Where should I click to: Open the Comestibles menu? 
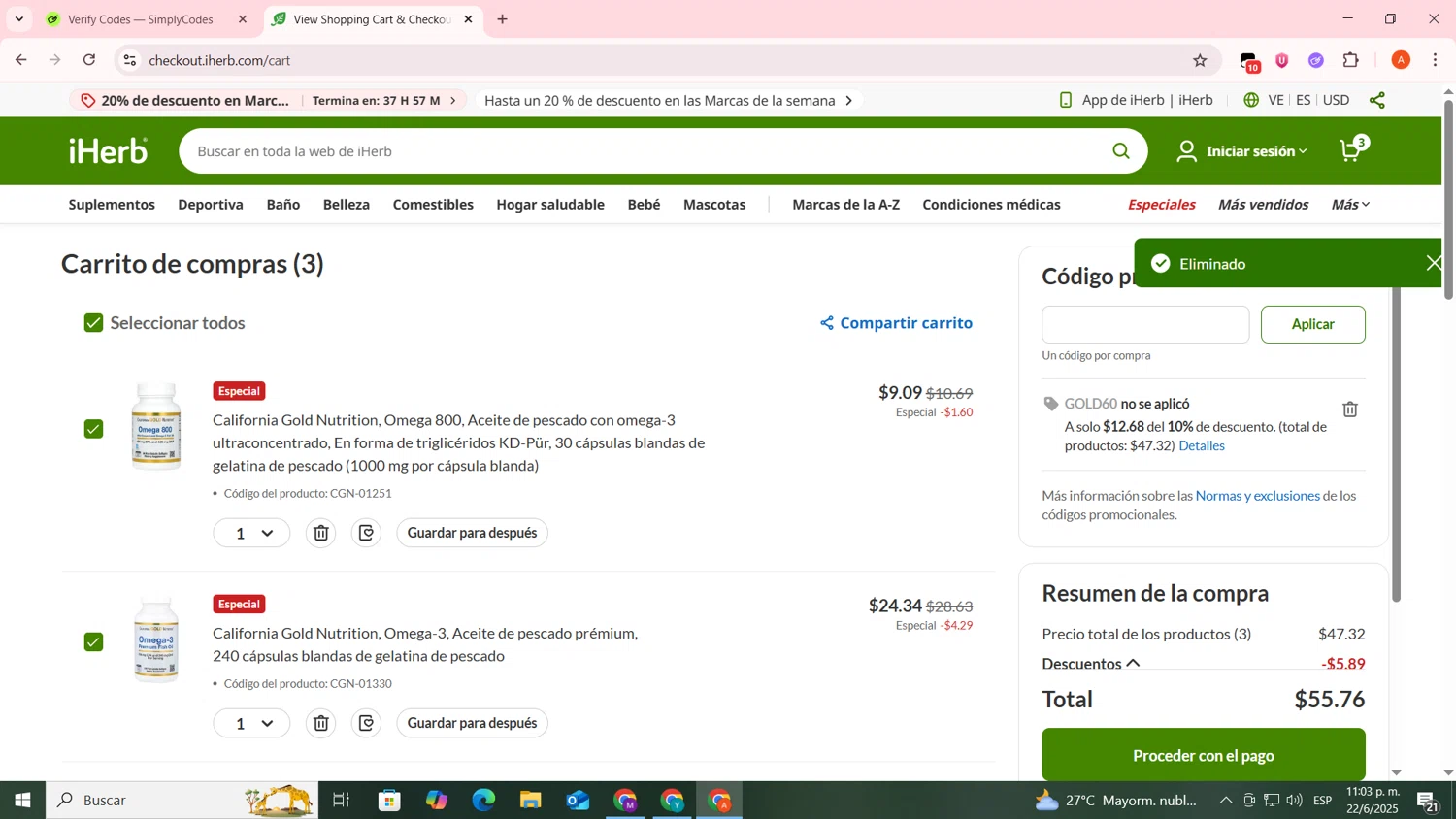pos(433,204)
